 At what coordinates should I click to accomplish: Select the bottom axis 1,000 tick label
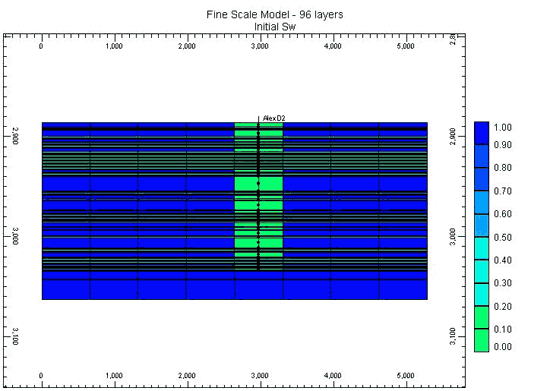[114, 376]
